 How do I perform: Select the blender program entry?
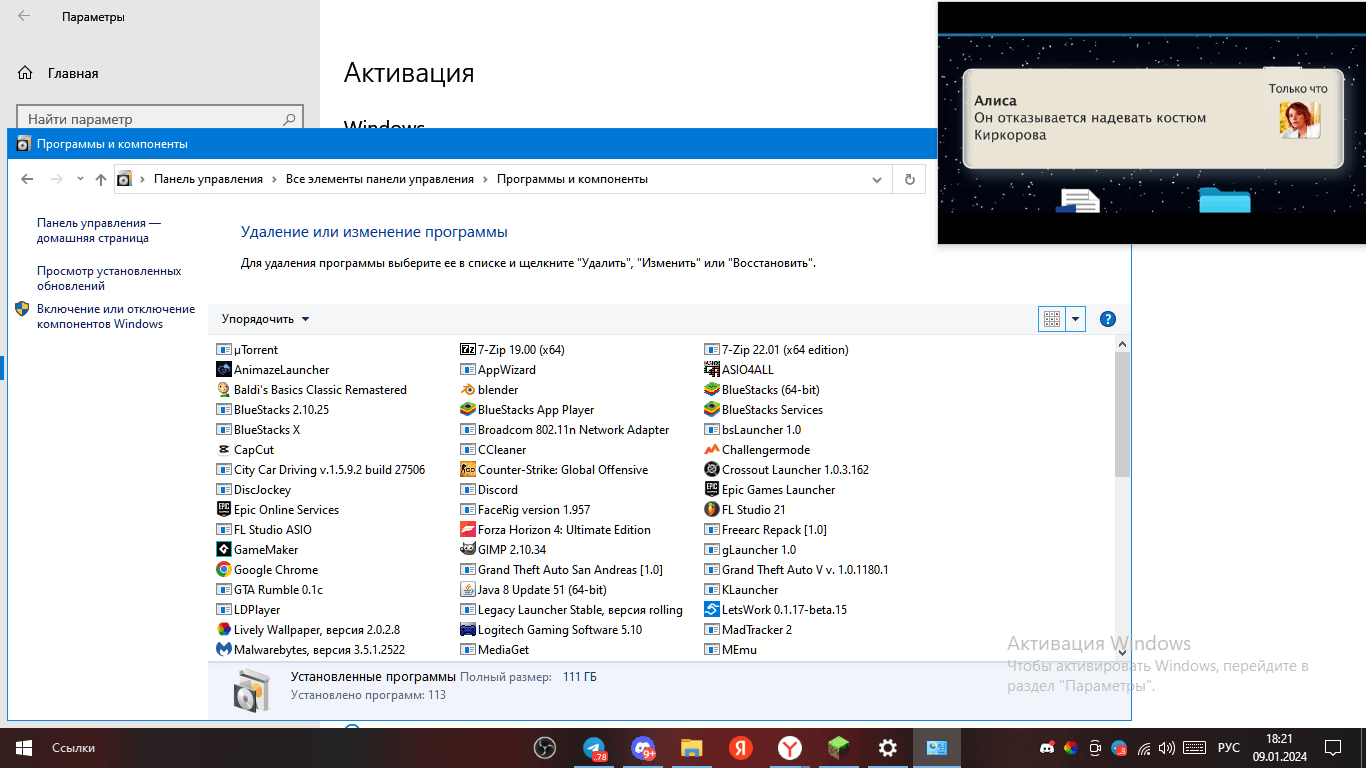(489, 390)
